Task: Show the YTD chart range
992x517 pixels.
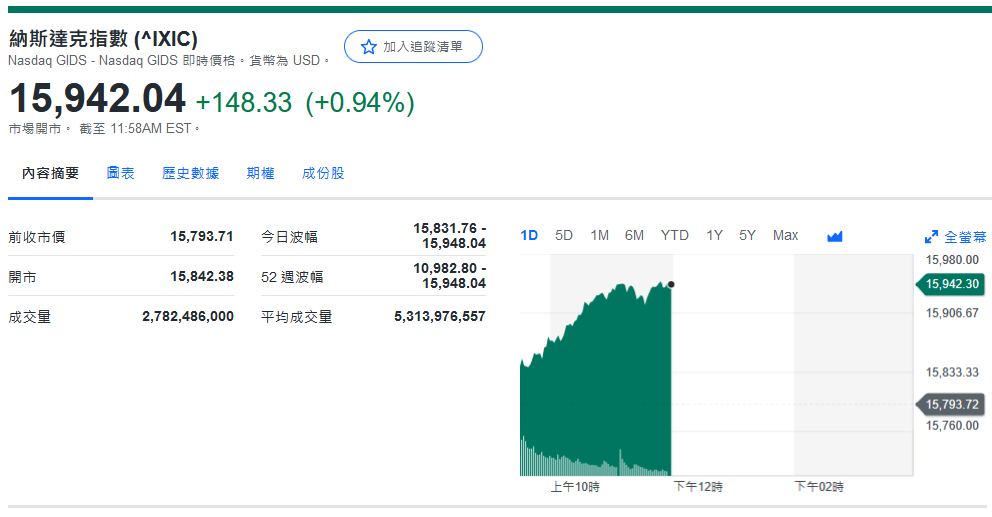Action: (x=674, y=235)
